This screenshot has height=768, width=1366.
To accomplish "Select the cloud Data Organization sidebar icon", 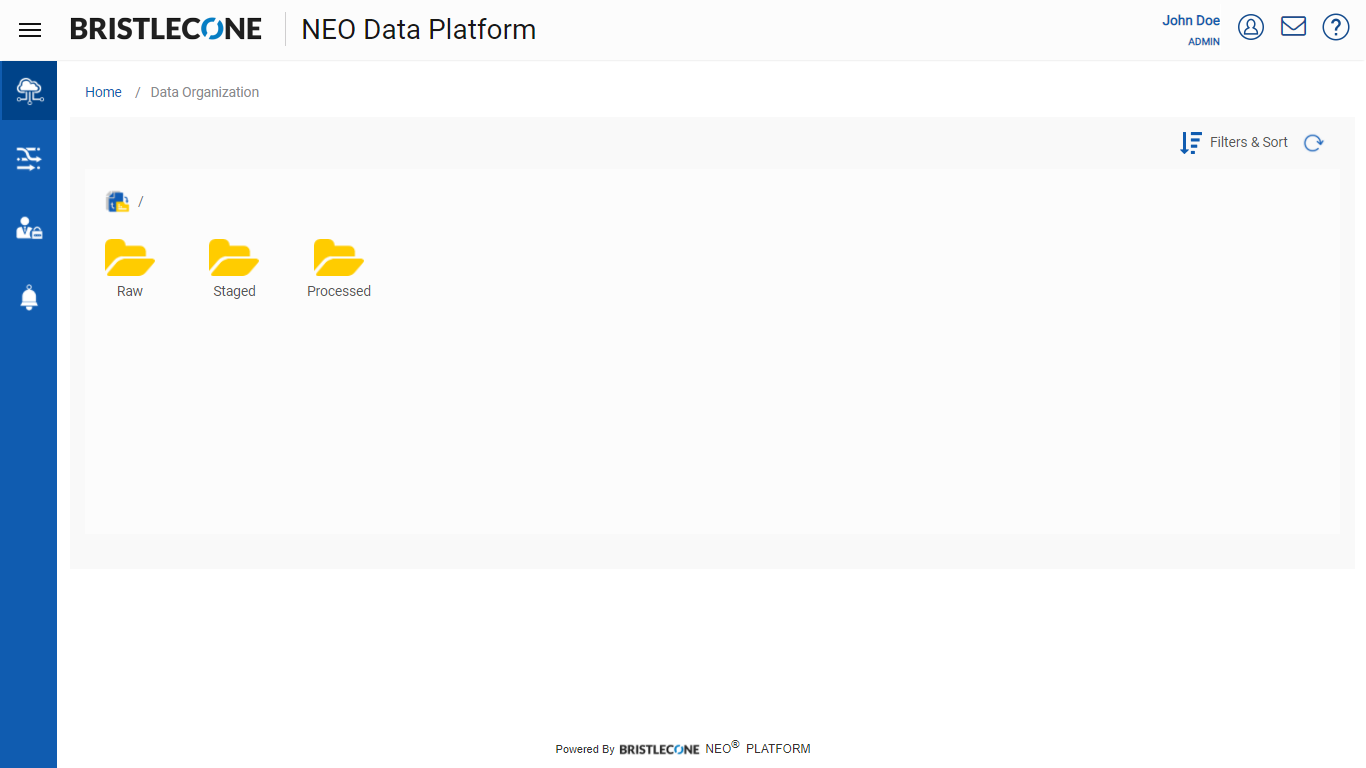I will (29, 91).
